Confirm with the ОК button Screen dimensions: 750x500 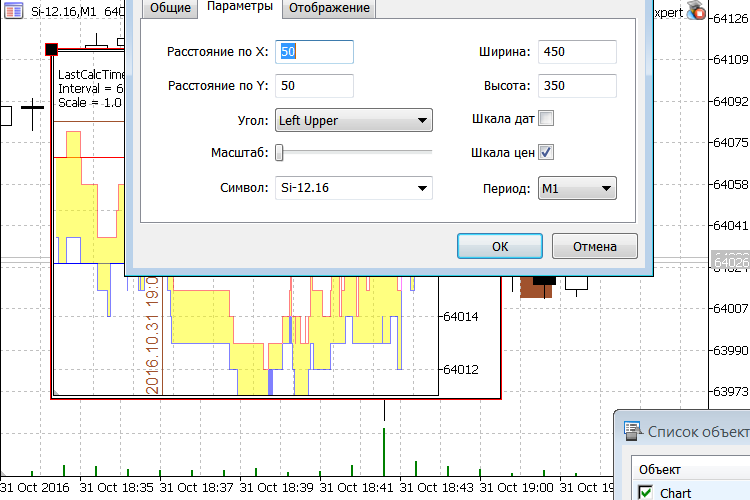pyautogui.click(x=500, y=246)
